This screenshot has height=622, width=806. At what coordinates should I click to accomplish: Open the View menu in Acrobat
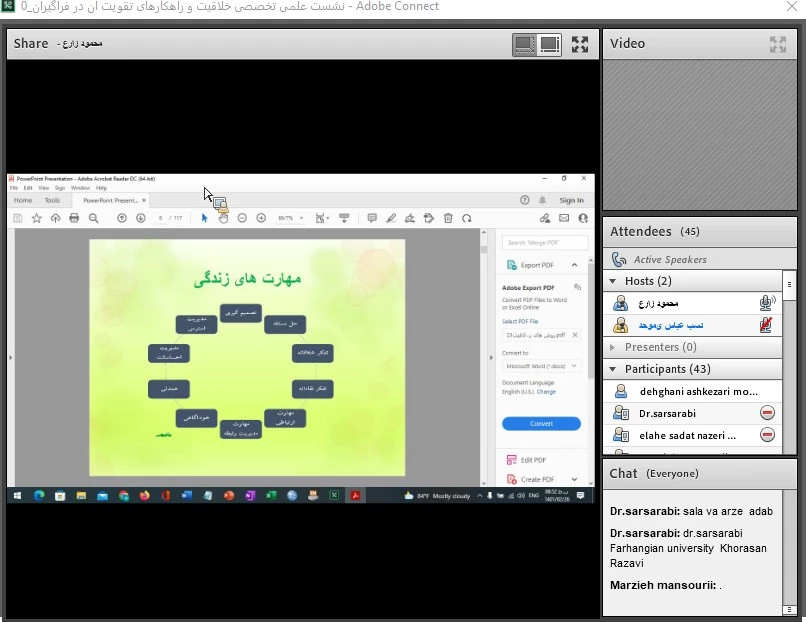[x=44, y=188]
